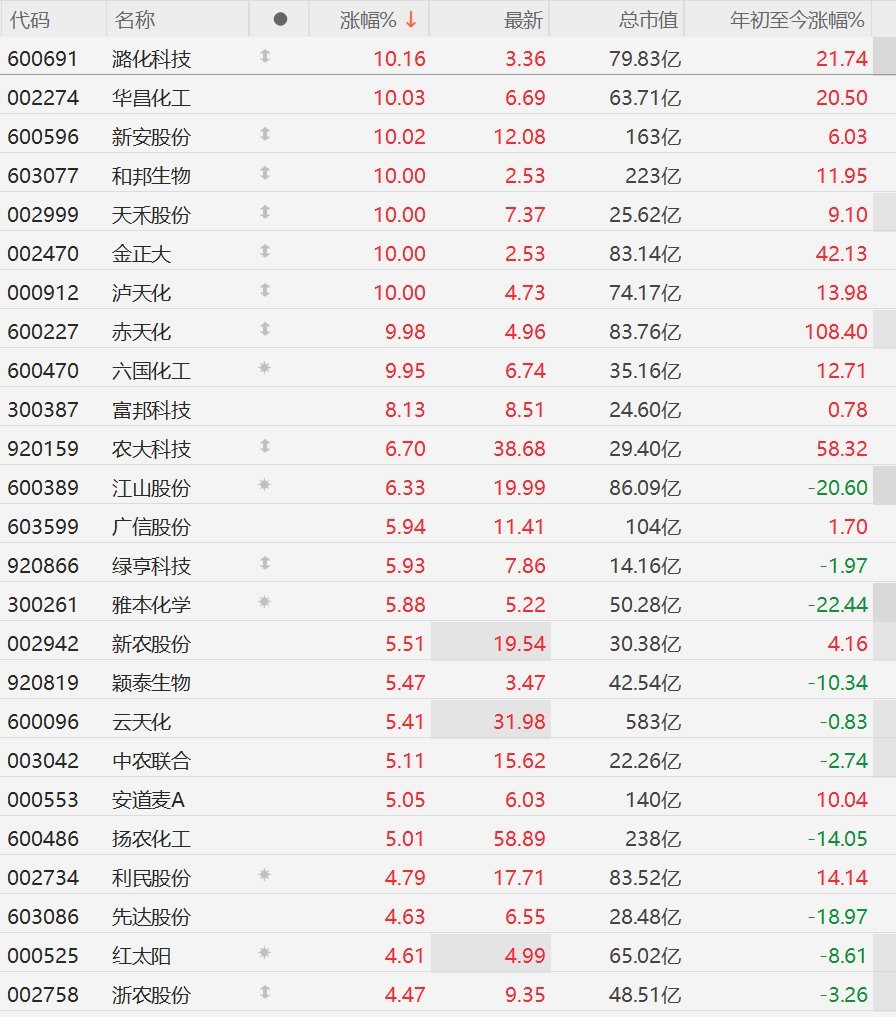Click the burst icon in 雅本化学 row
This screenshot has width=896, height=1017.
264,602
